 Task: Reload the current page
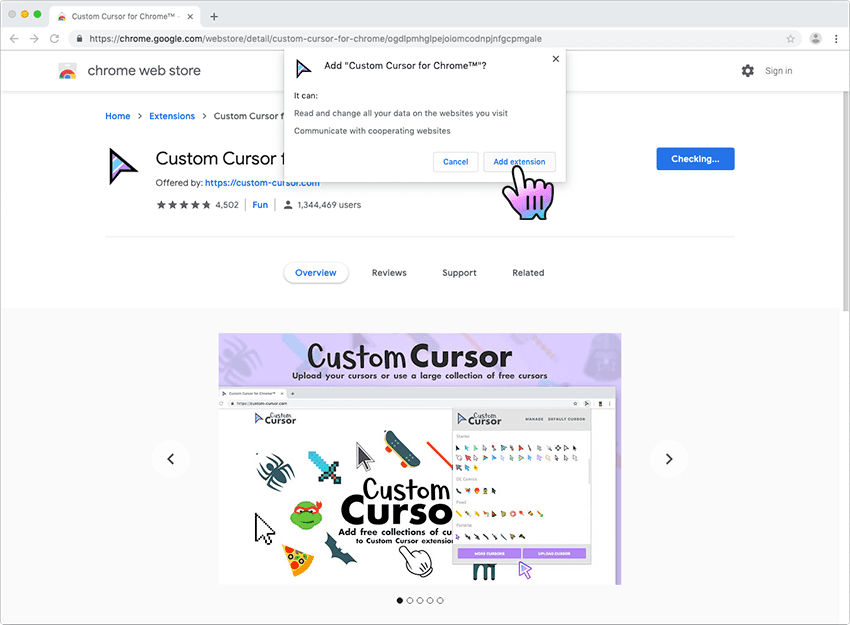(x=55, y=38)
